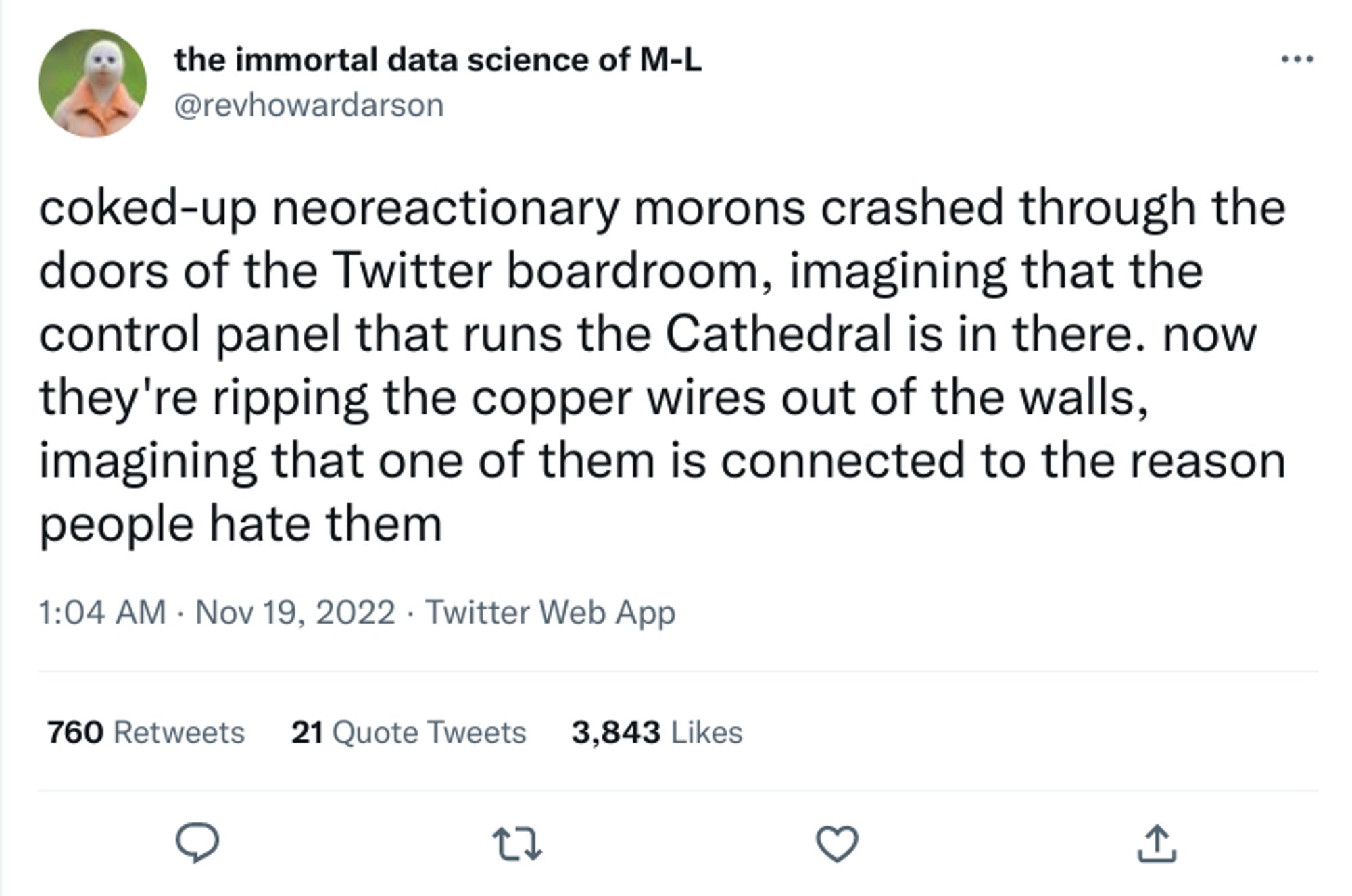Click the @revhowardarson handle
Image resolution: width=1352 pixels, height=896 pixels.
coord(309,105)
